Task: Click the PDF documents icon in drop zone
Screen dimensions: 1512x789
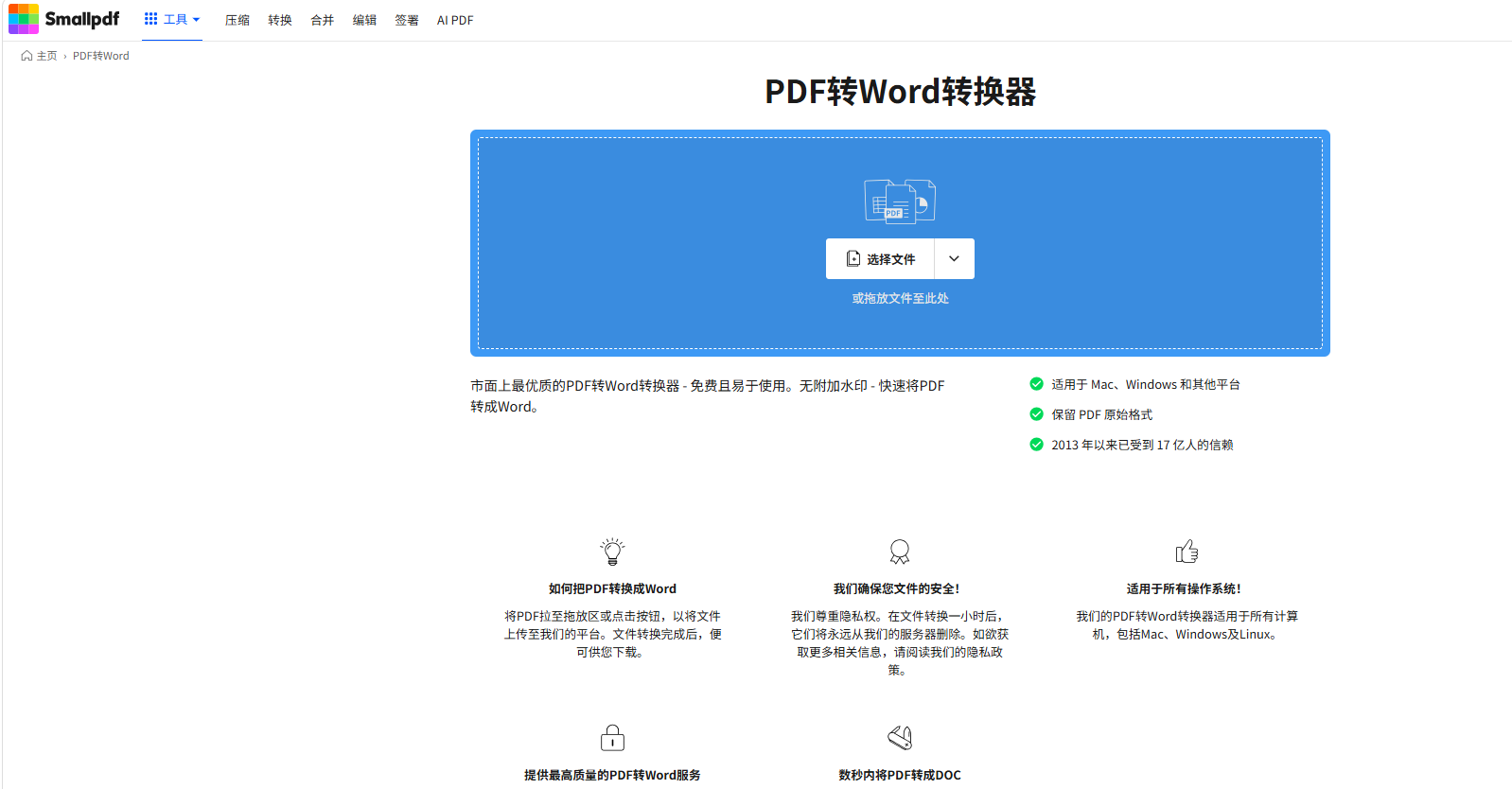Action: pos(900,201)
